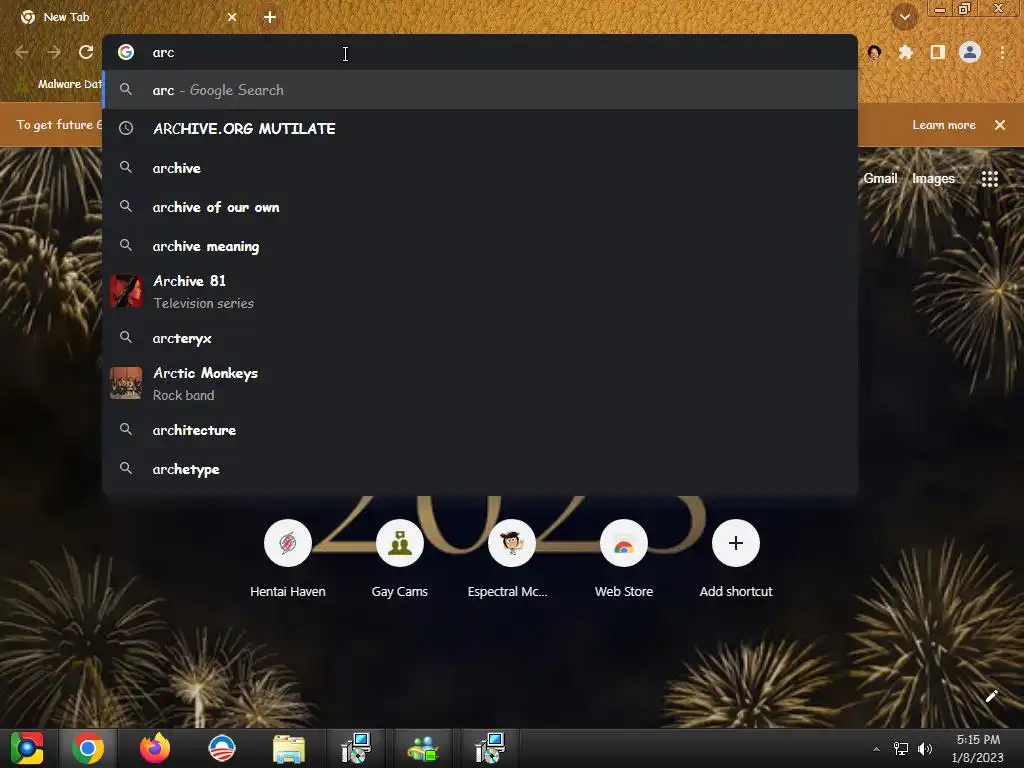Open the Images link
Viewport: 1024px width, 768px height.
(933, 178)
